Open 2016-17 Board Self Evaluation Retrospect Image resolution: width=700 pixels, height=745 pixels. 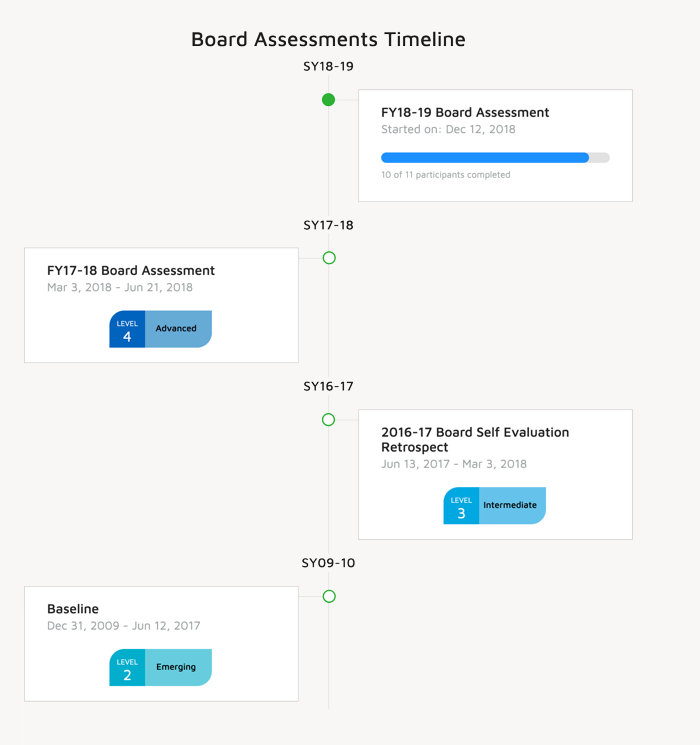(475, 439)
